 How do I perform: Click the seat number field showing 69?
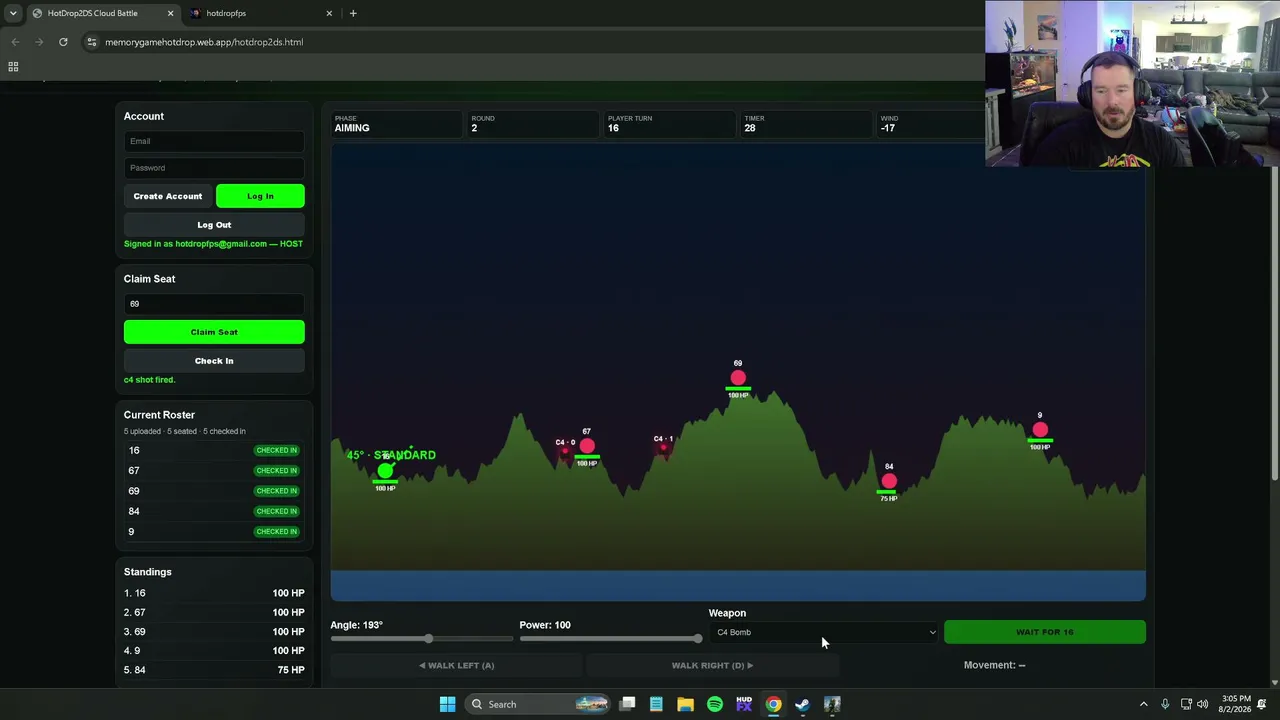click(x=214, y=304)
